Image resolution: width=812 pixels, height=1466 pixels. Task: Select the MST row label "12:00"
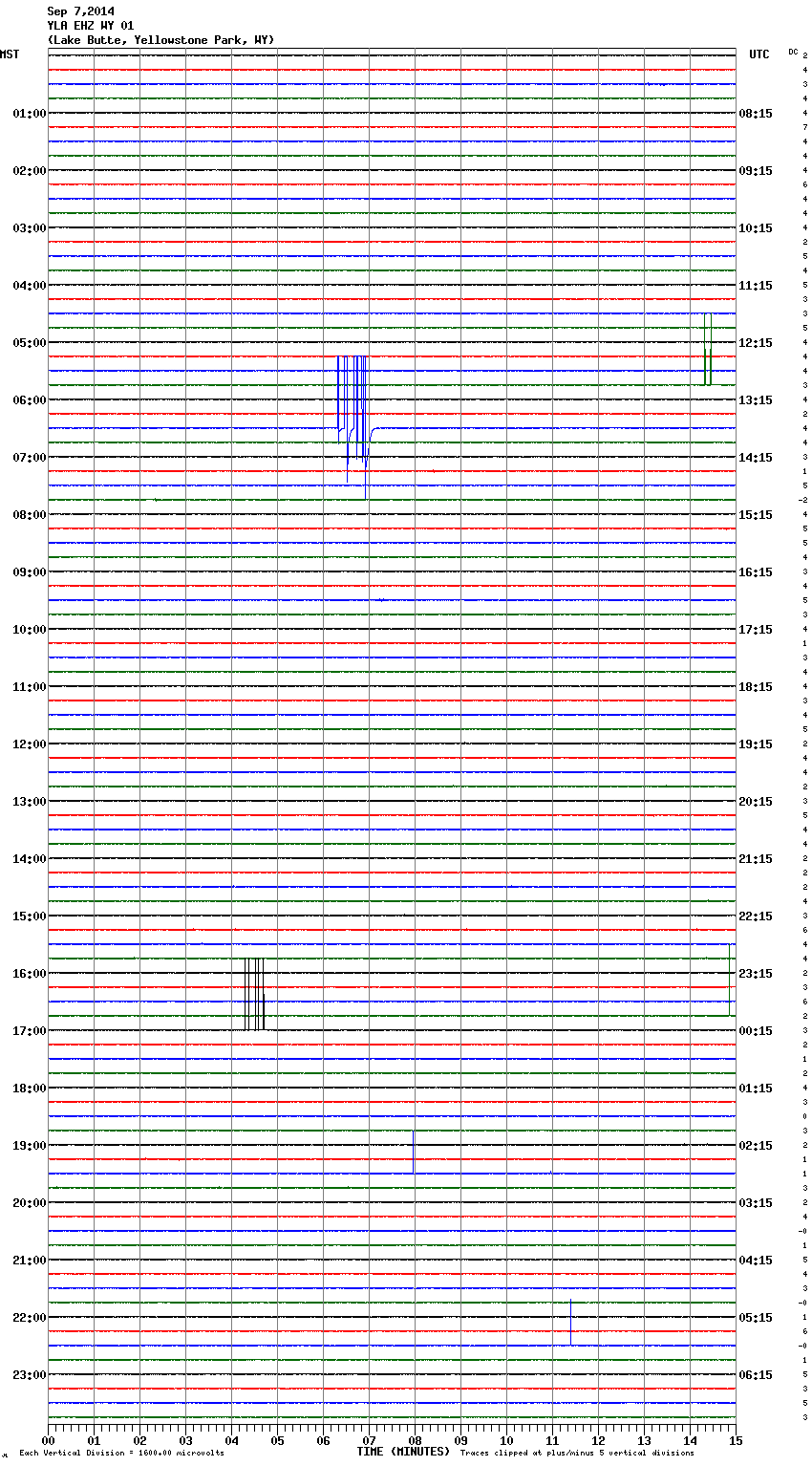(30, 744)
